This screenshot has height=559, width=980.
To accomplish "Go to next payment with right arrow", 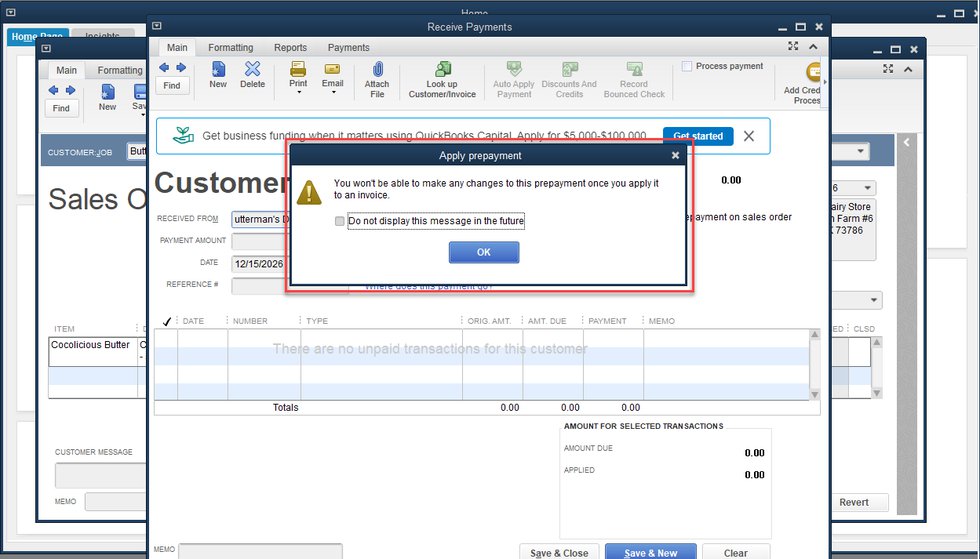I will point(180,68).
